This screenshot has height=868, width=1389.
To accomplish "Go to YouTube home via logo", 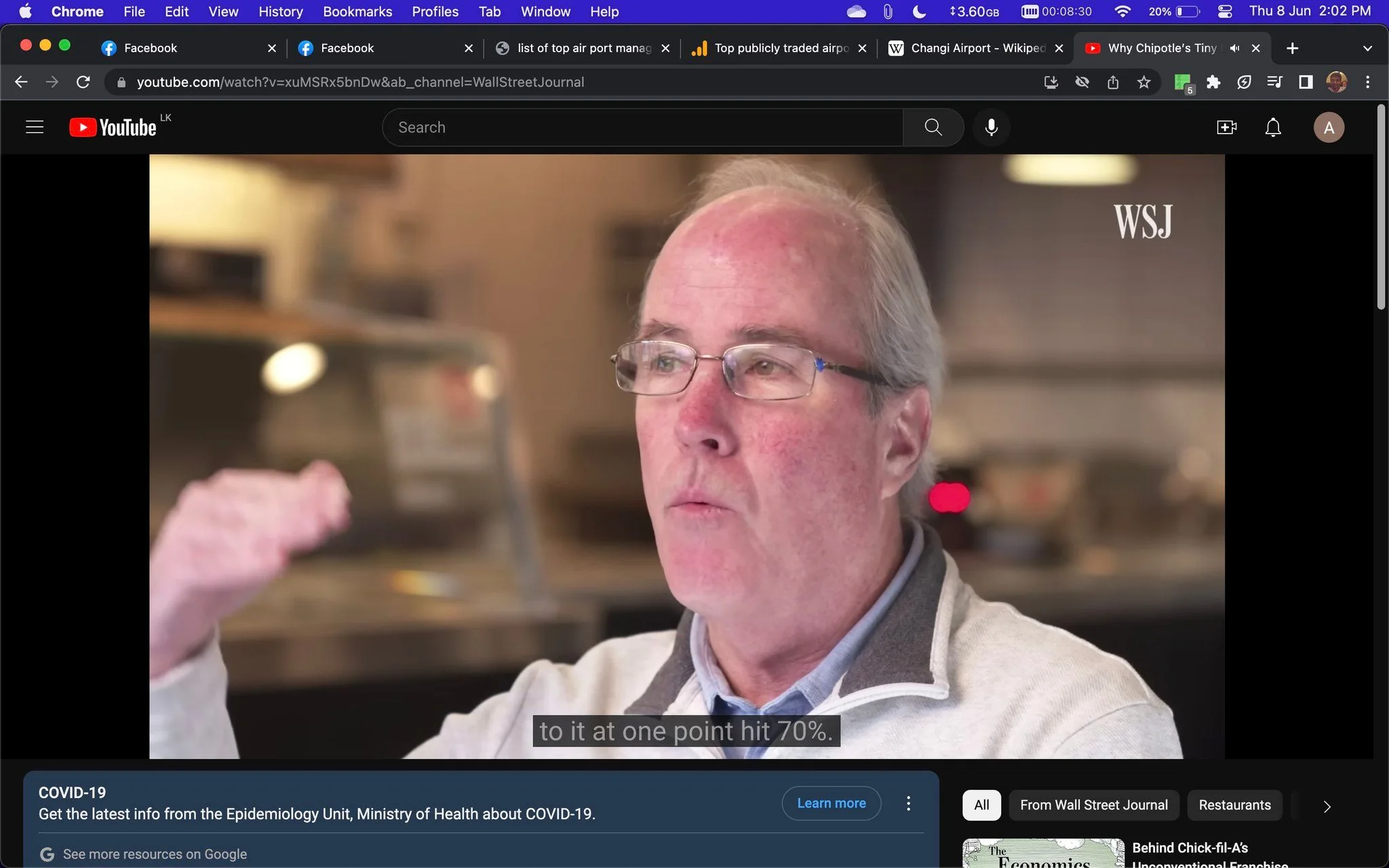I will click(x=113, y=127).
